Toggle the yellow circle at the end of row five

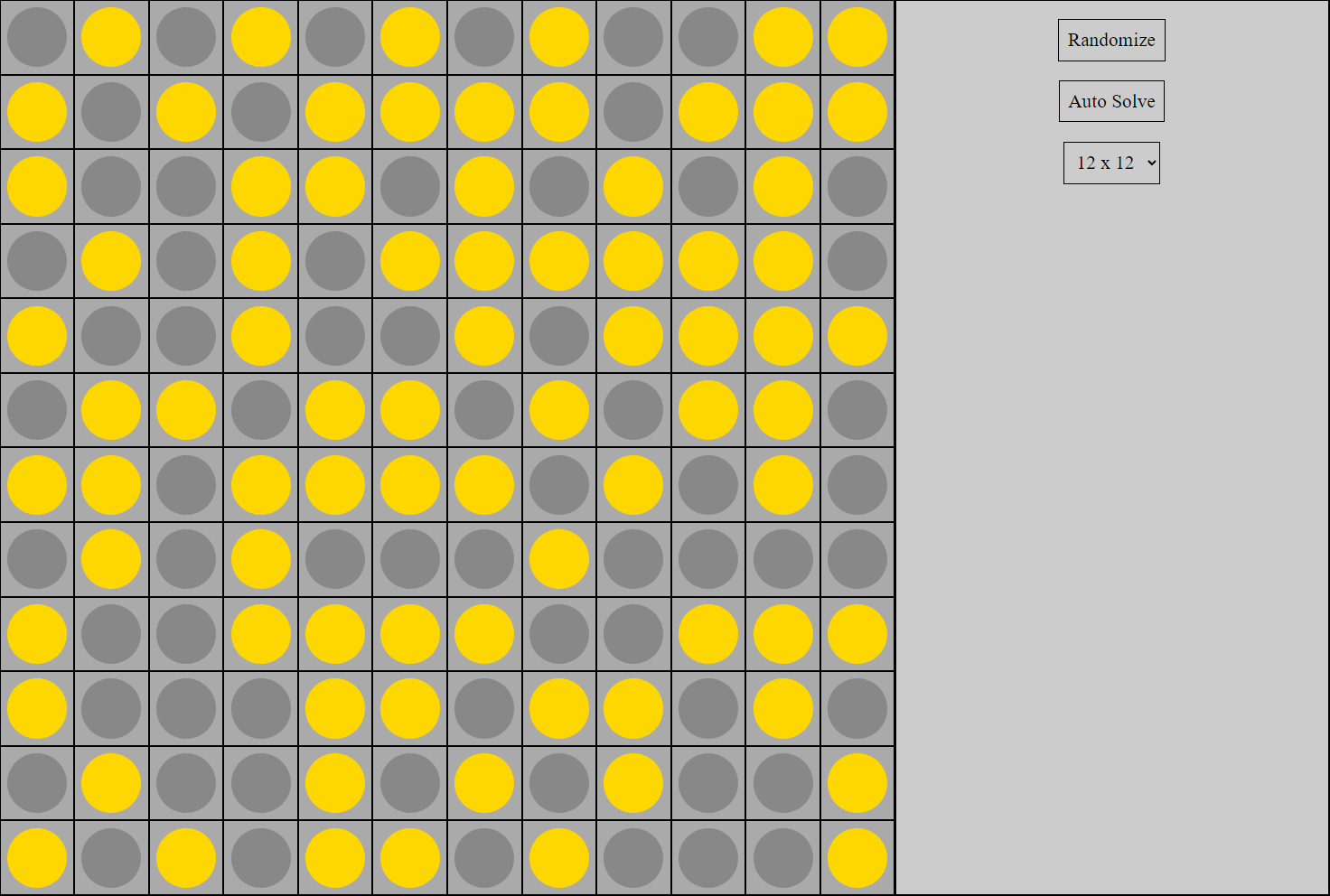pyautogui.click(x=856, y=335)
